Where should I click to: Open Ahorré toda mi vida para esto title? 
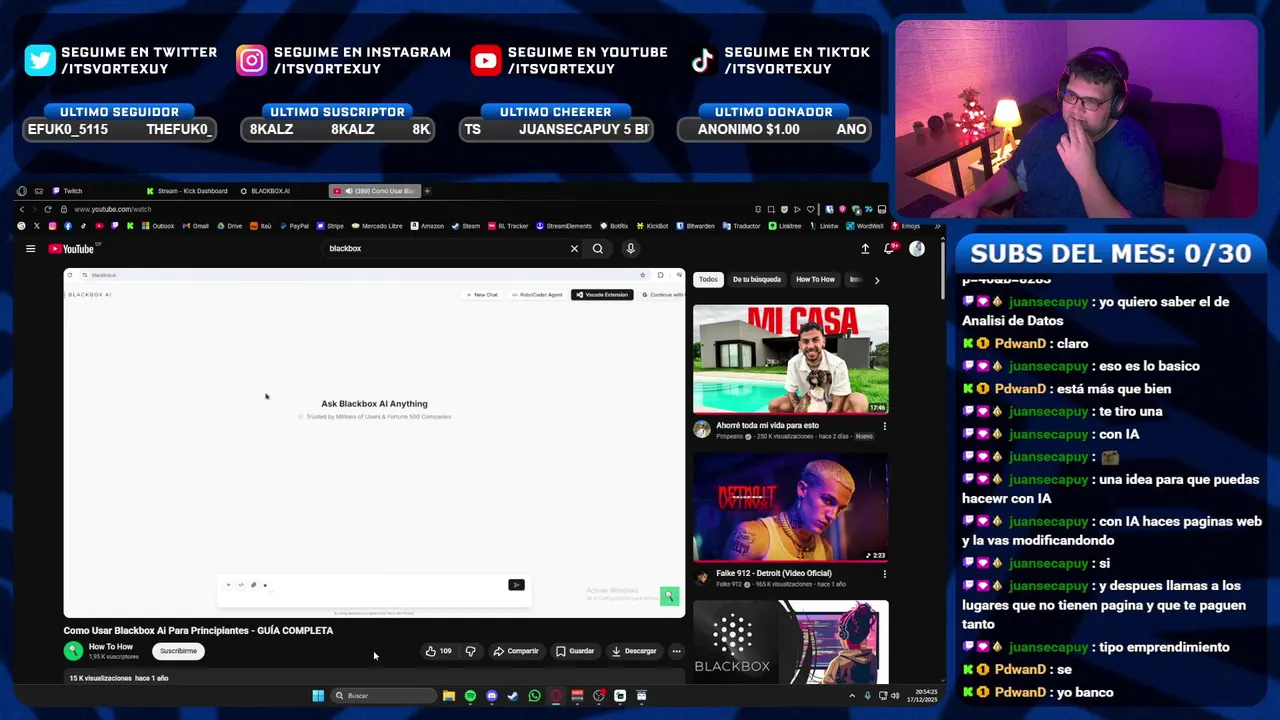click(767, 425)
